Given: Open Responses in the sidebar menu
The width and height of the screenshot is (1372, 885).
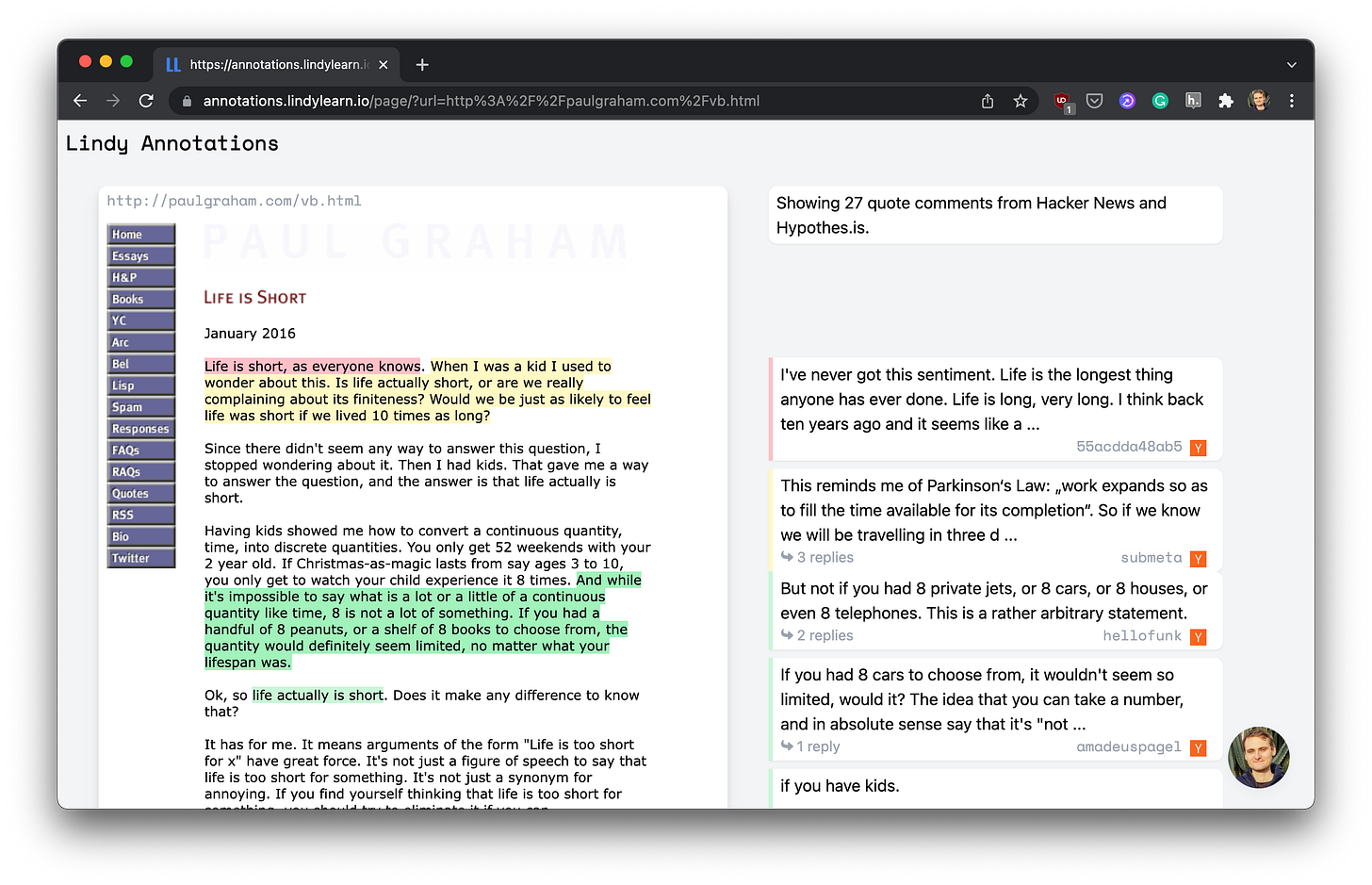Looking at the screenshot, I should coord(141,429).
